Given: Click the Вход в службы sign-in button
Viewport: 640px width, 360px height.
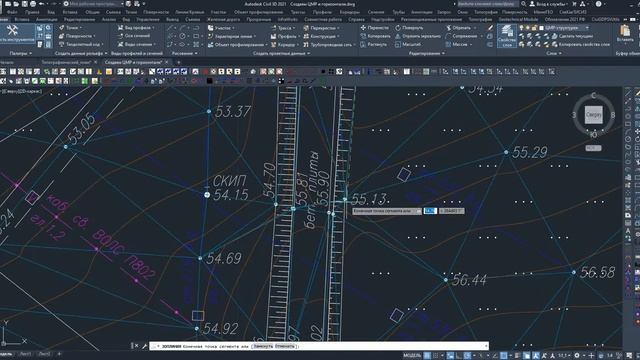Looking at the screenshot, I should click(x=549, y=4).
